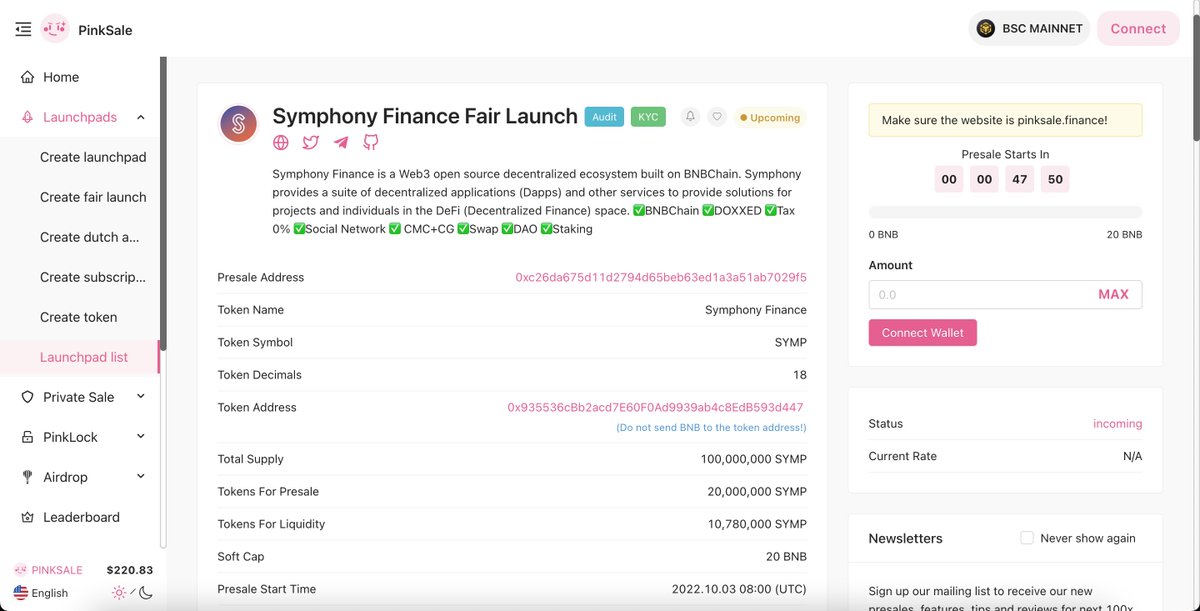Collapse the sidebar with the hamburger icon
1200x611 pixels.
[23, 30]
